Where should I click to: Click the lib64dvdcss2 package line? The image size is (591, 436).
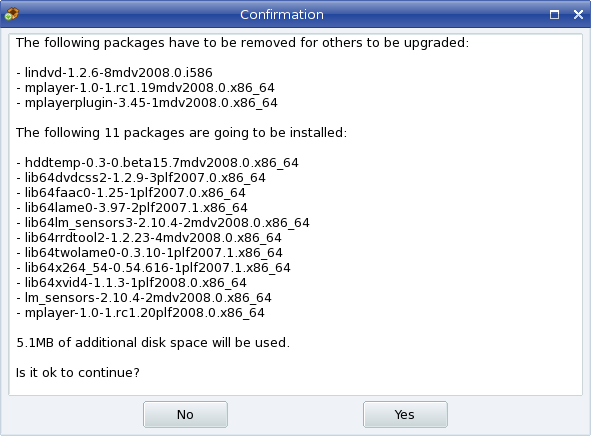141,177
